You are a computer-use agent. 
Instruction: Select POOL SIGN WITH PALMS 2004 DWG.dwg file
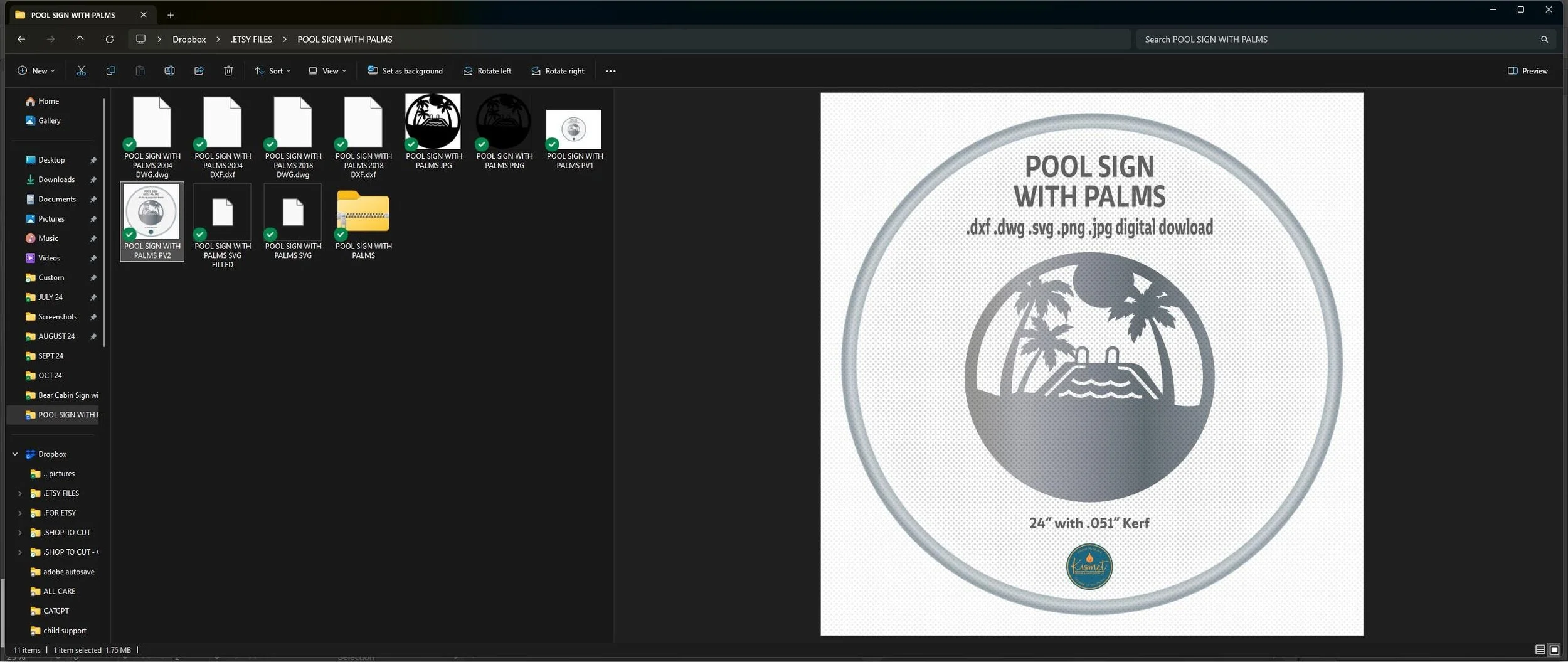152,137
